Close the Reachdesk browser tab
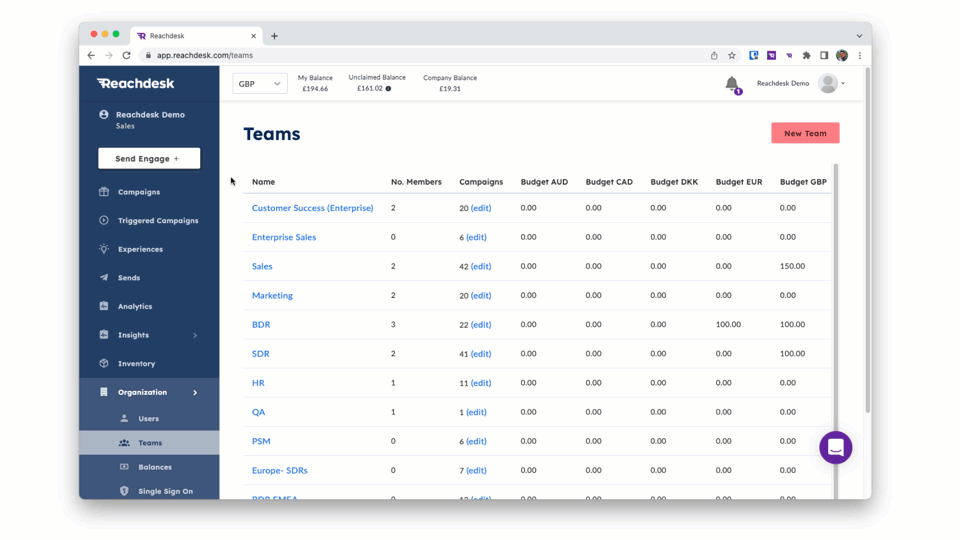The width and height of the screenshot is (960, 540). coord(253,36)
